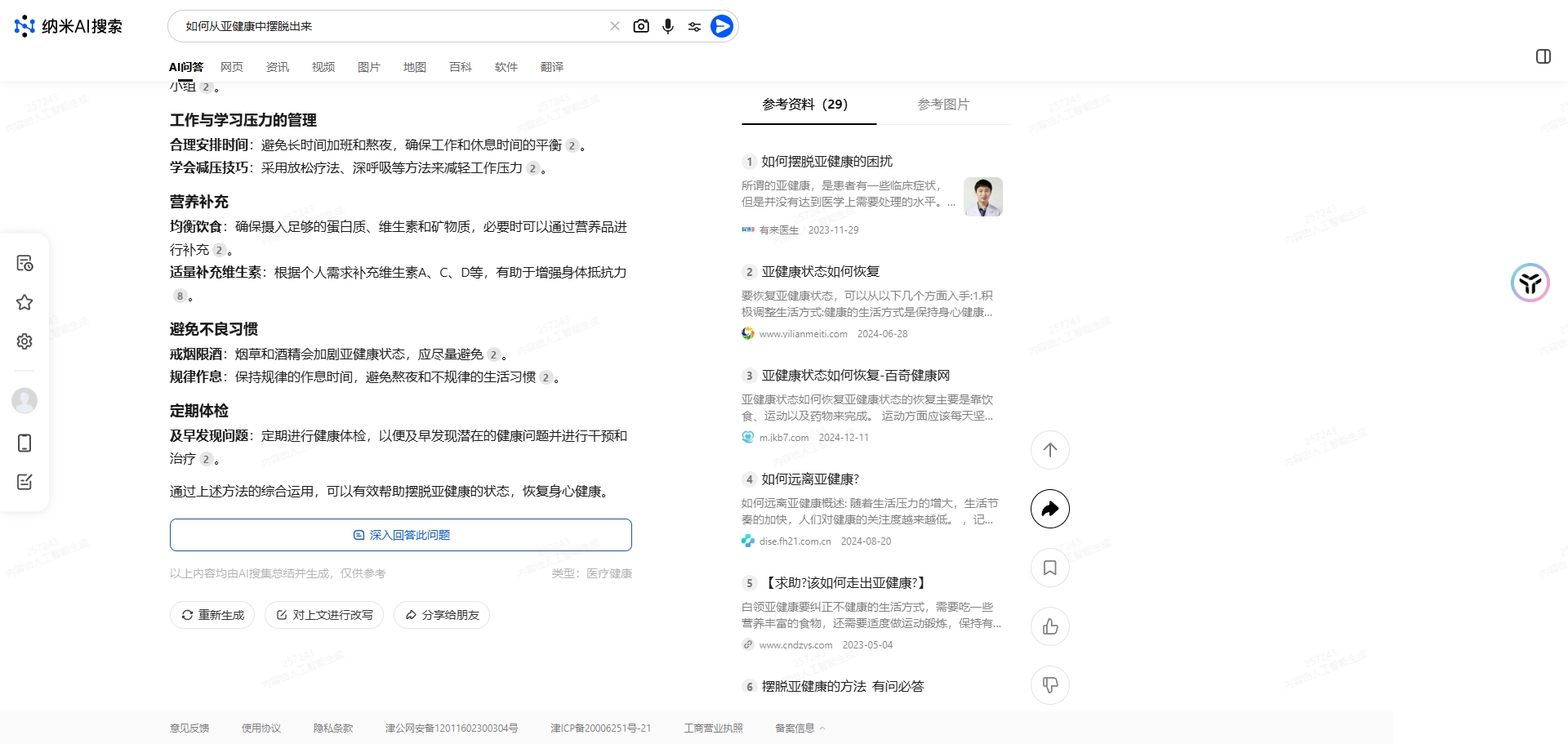Give a thumbs down to the AI answer
Screen dimensions: 1568x744
(x=1049, y=685)
